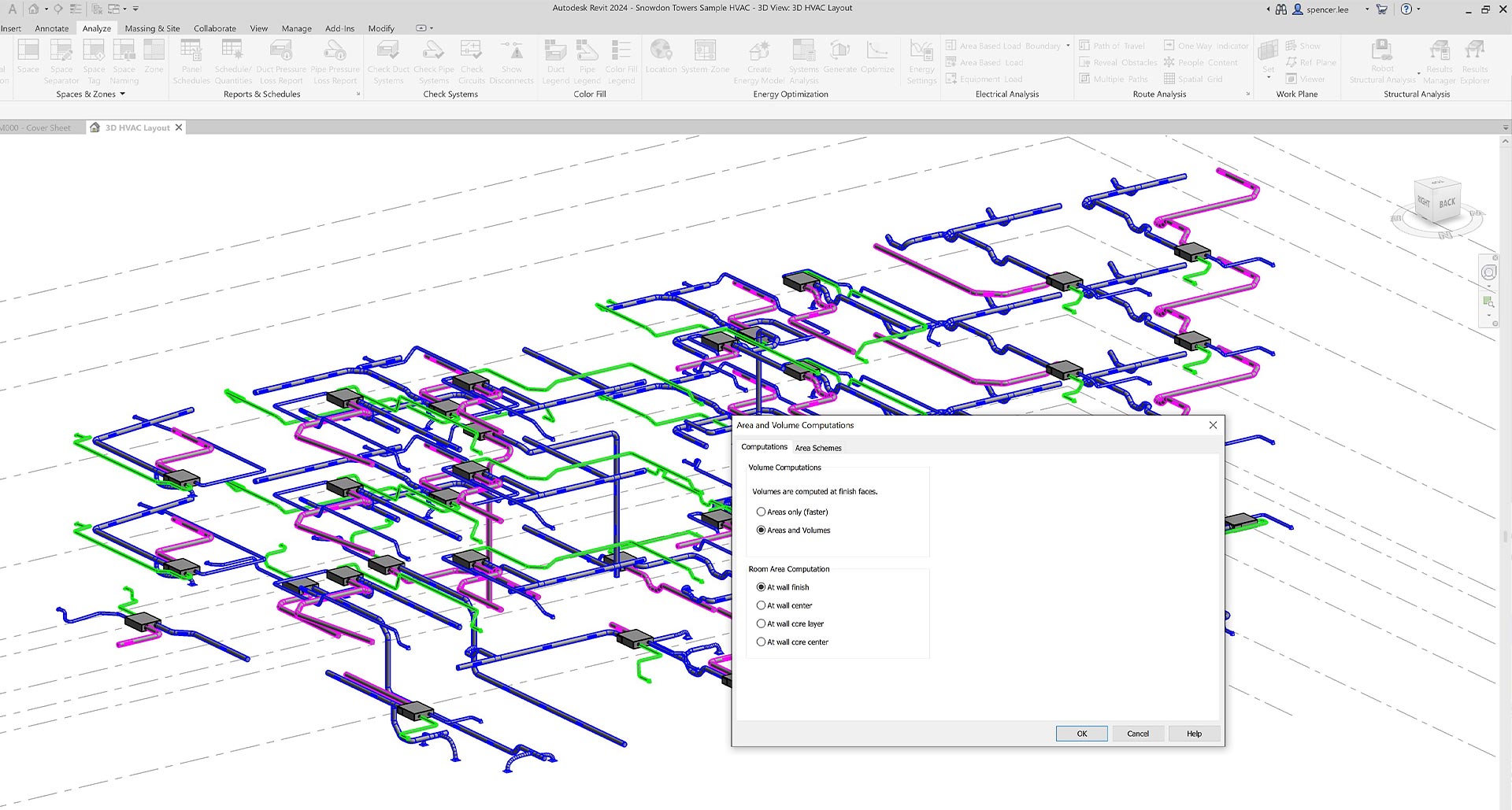Click Cancel in the dialog

(x=1137, y=734)
